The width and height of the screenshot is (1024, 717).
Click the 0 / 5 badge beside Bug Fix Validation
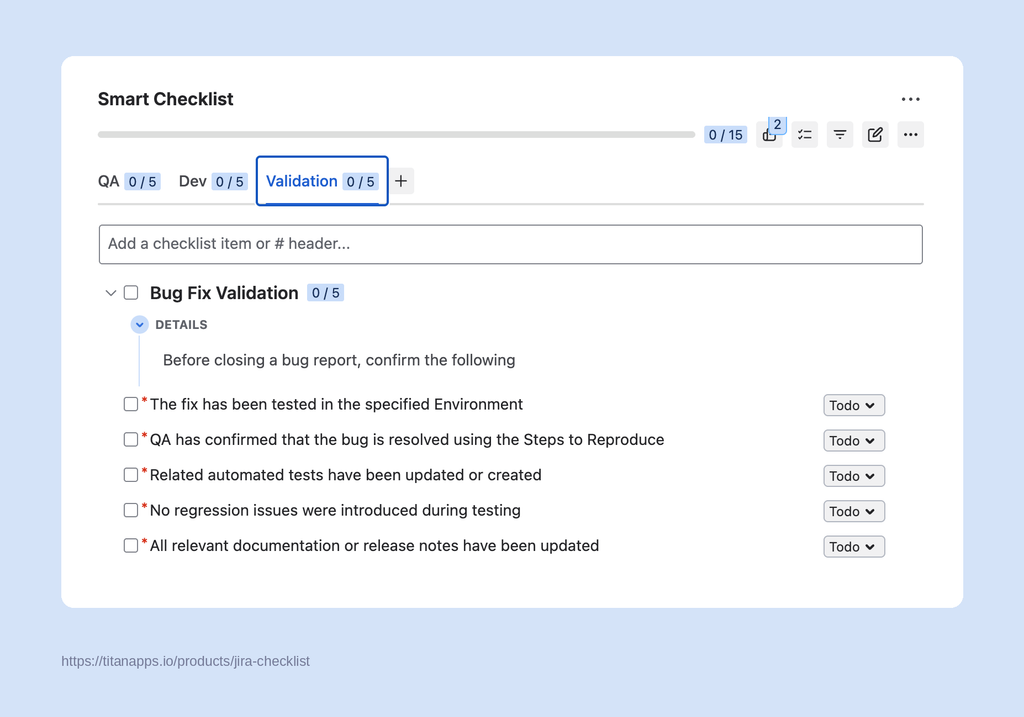(325, 293)
